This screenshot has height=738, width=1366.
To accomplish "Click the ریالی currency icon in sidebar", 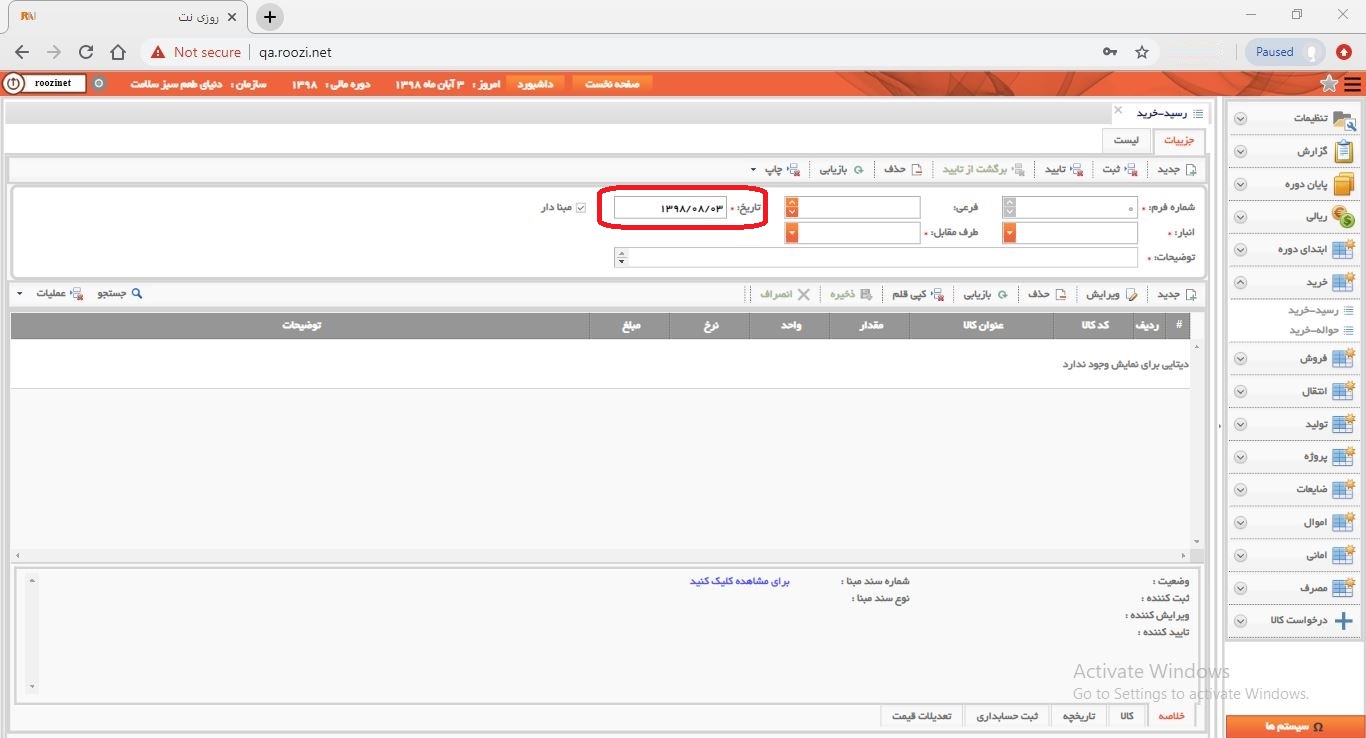I will 1344,217.
